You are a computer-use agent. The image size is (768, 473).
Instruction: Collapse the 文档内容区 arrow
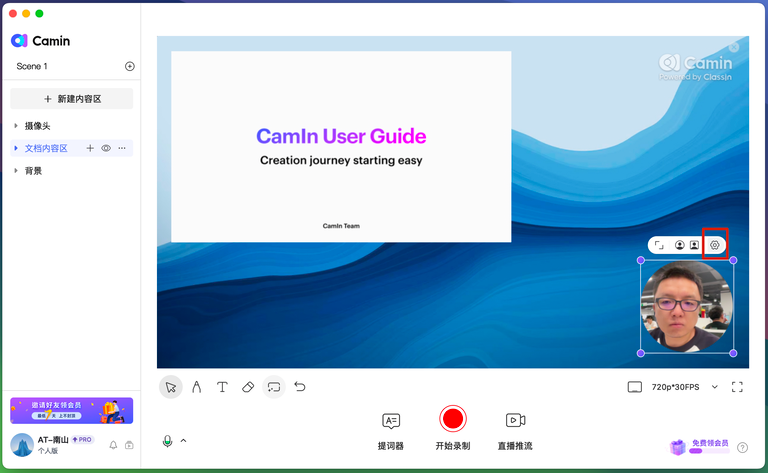[16, 148]
